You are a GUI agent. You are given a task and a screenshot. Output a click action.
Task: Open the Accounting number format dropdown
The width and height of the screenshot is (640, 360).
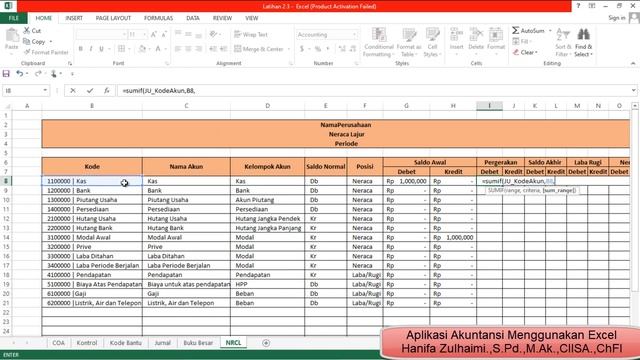pos(354,35)
